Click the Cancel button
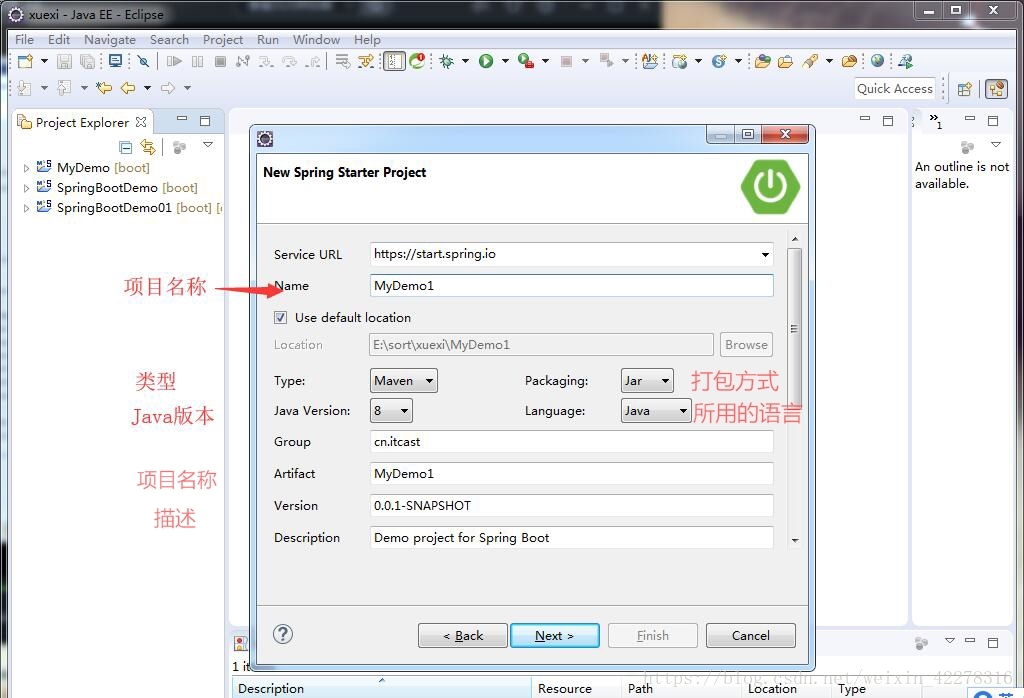The width and height of the screenshot is (1024, 698). 750,635
